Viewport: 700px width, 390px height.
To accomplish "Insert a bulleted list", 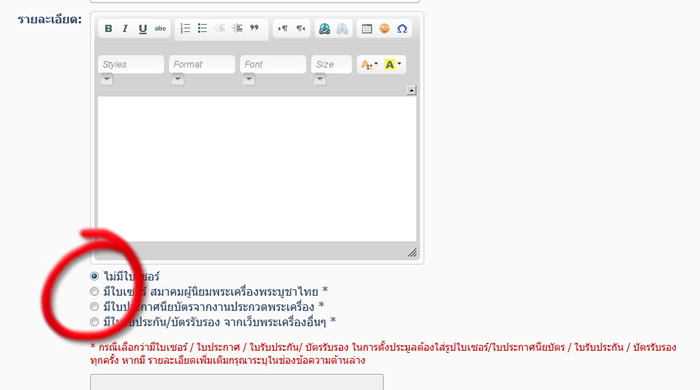I will pyautogui.click(x=202, y=29).
